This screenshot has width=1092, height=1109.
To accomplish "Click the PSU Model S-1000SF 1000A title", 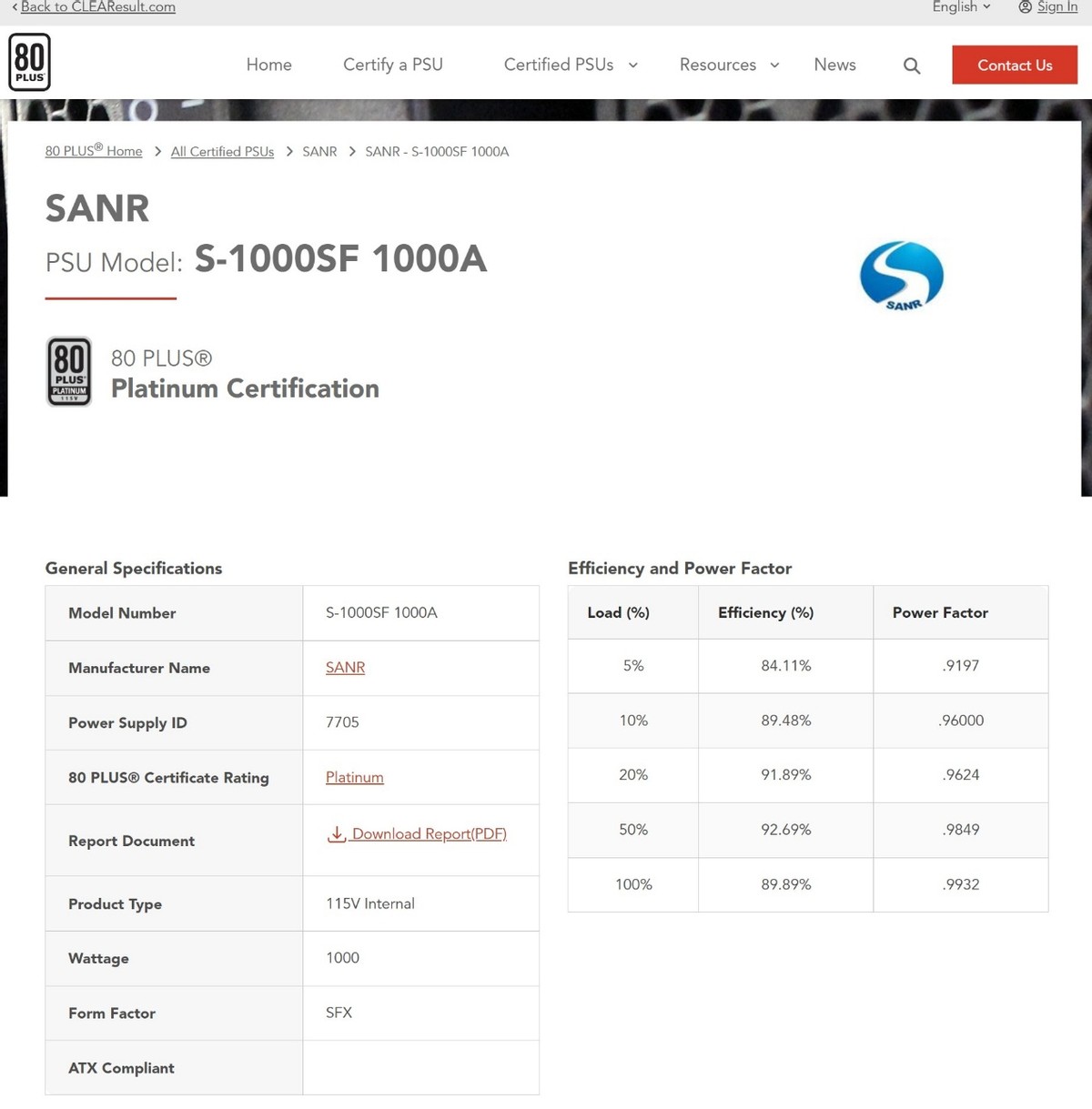I will click(x=267, y=259).
